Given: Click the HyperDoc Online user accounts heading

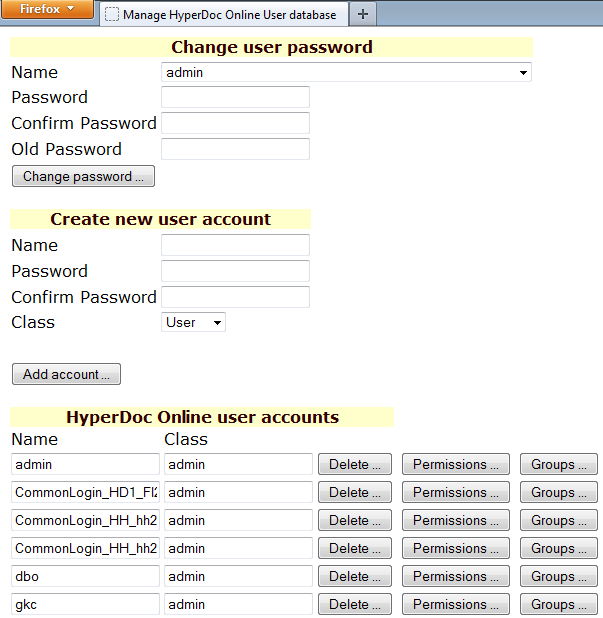Looking at the screenshot, I should (202, 417).
